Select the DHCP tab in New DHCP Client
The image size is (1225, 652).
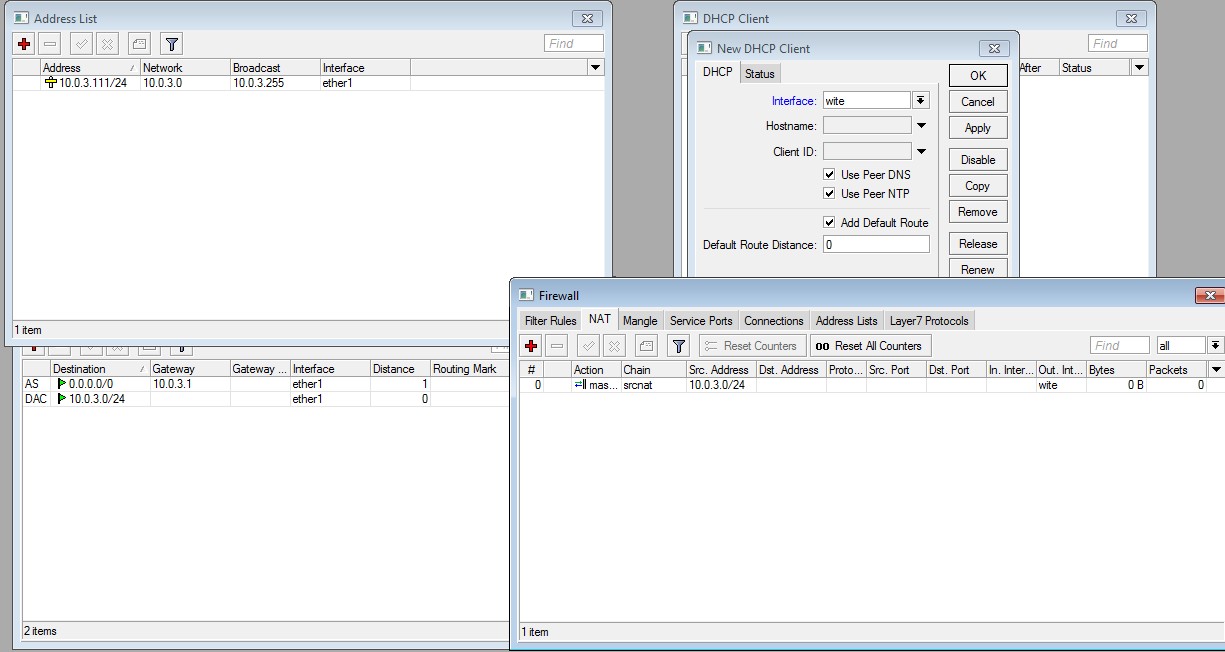click(x=718, y=73)
